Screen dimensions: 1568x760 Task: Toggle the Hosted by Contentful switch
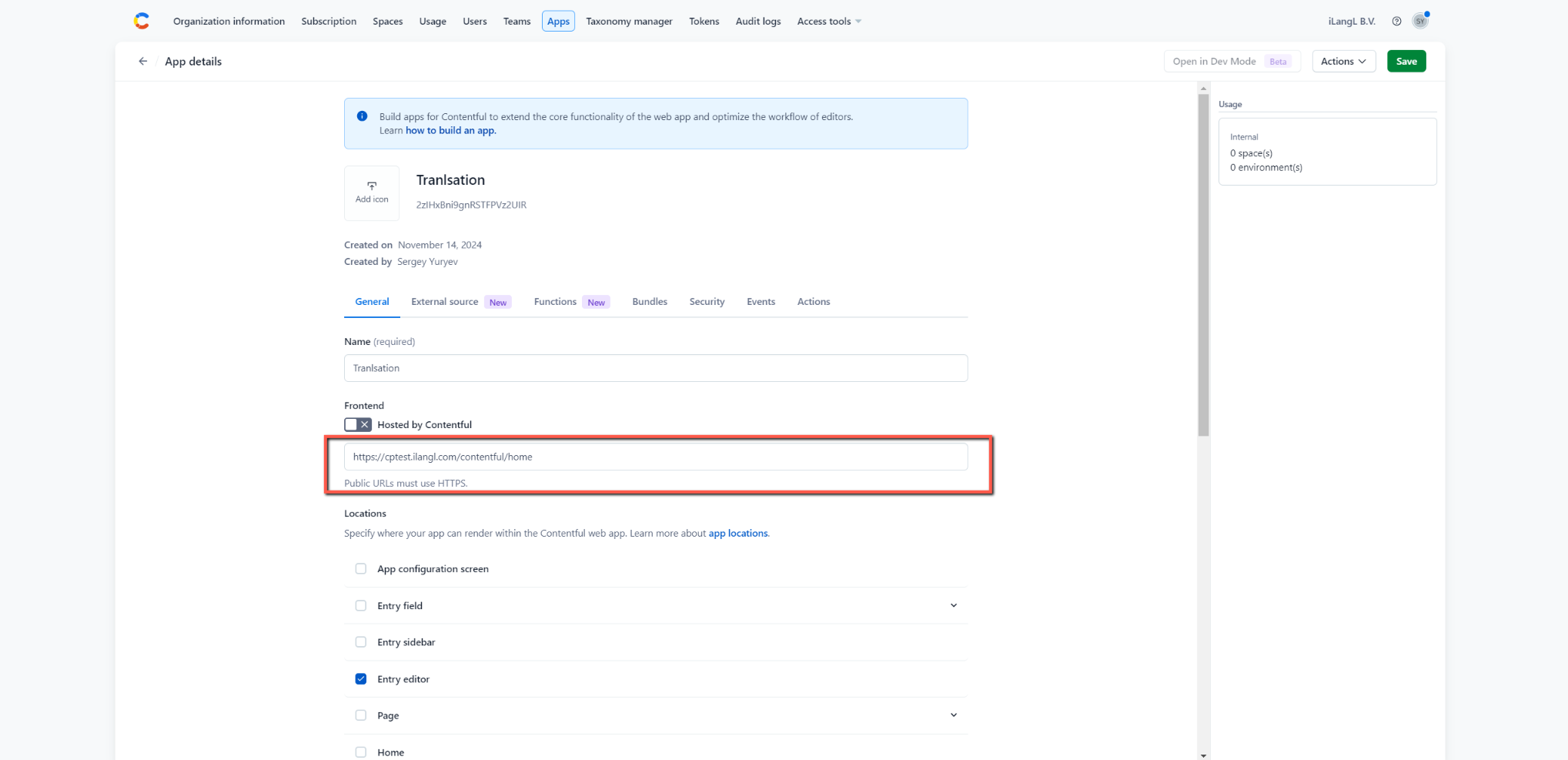[x=358, y=425]
